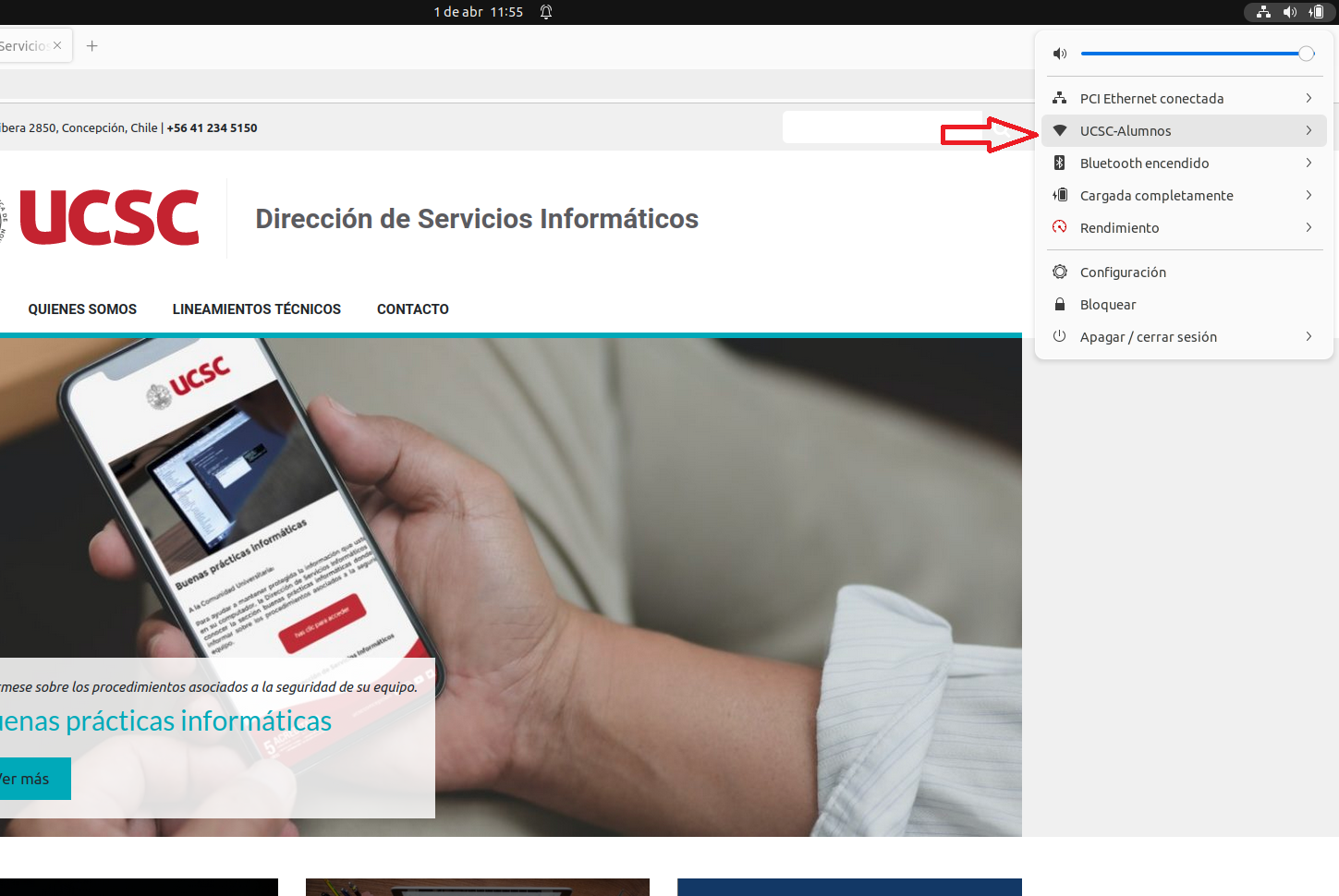Click the top bar network status icon
Screen dimensions: 1339x896
(x=1264, y=12)
